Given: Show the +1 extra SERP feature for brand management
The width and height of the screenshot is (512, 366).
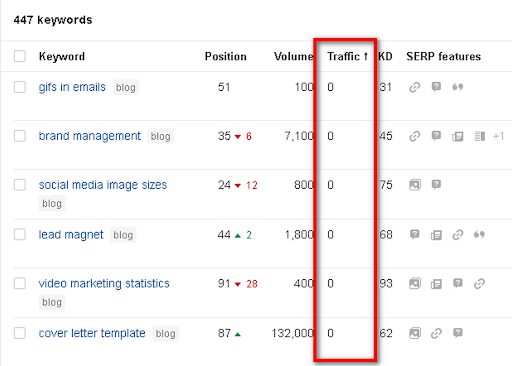Looking at the screenshot, I should click(x=498, y=136).
